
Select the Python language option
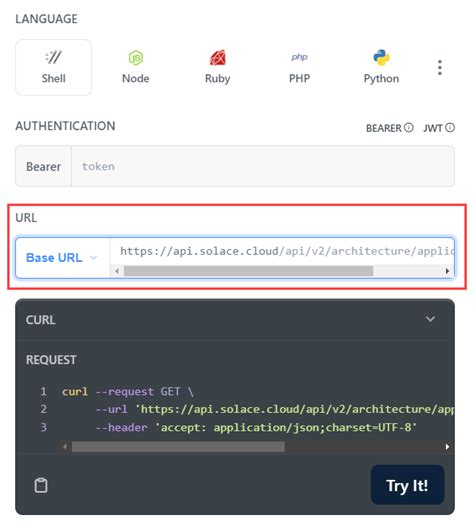pyautogui.click(x=381, y=67)
